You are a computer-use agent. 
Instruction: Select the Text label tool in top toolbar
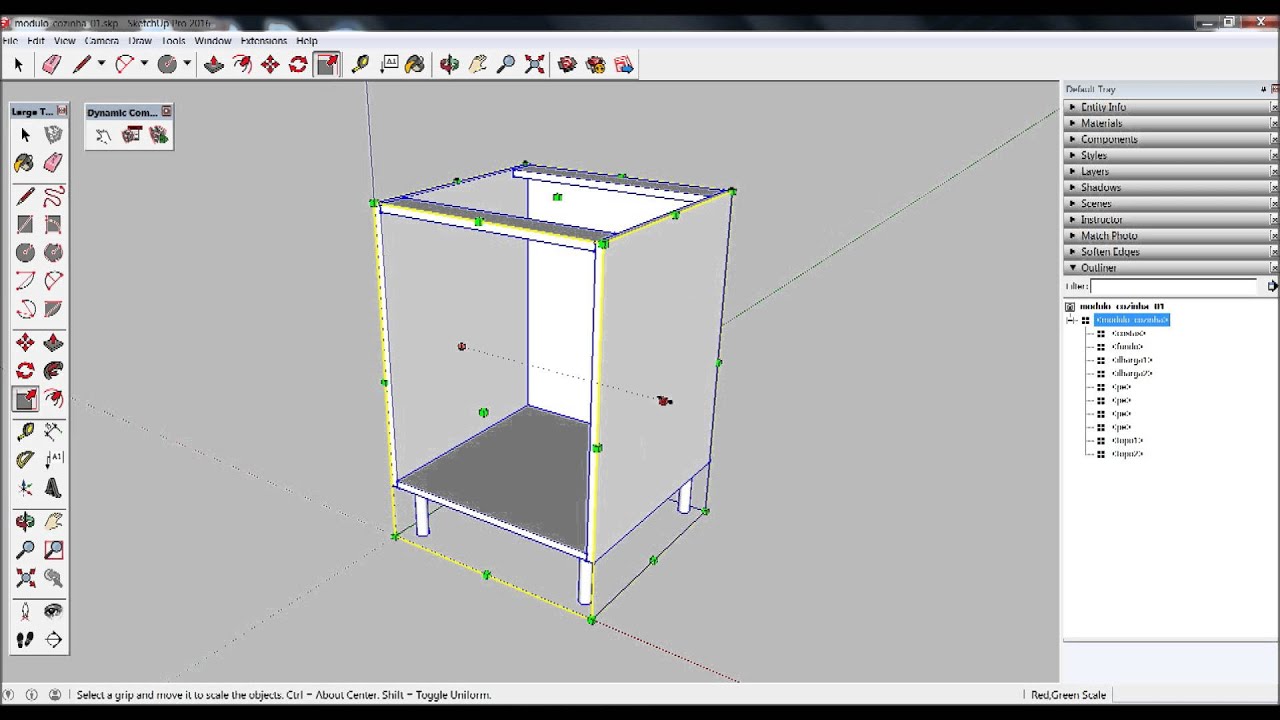(389, 64)
